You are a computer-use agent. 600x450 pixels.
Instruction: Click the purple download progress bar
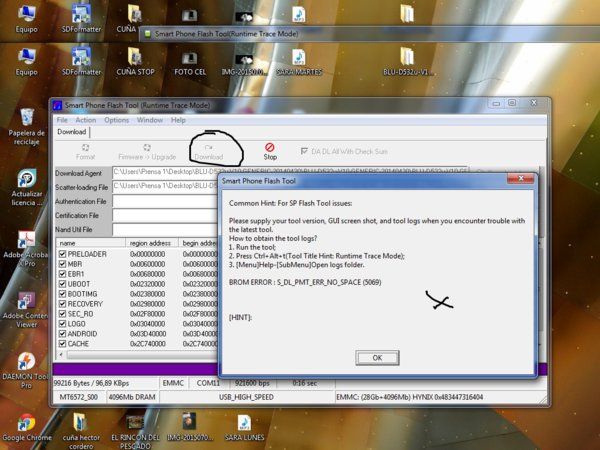coord(135,369)
